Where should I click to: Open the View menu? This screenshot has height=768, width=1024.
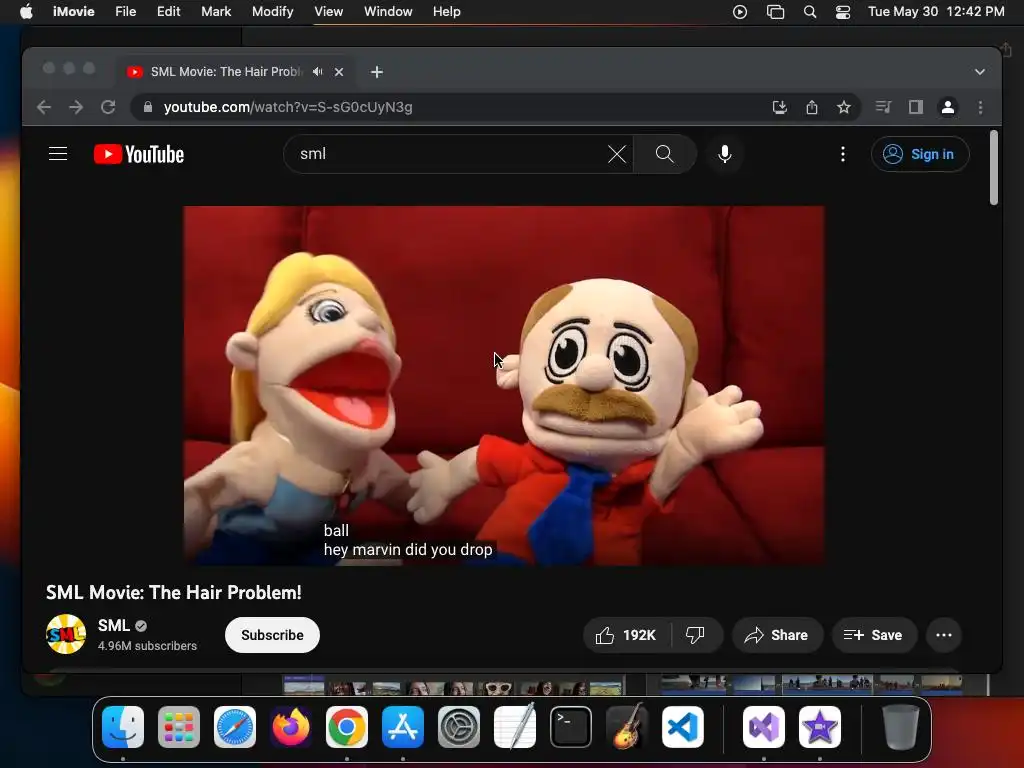[328, 12]
